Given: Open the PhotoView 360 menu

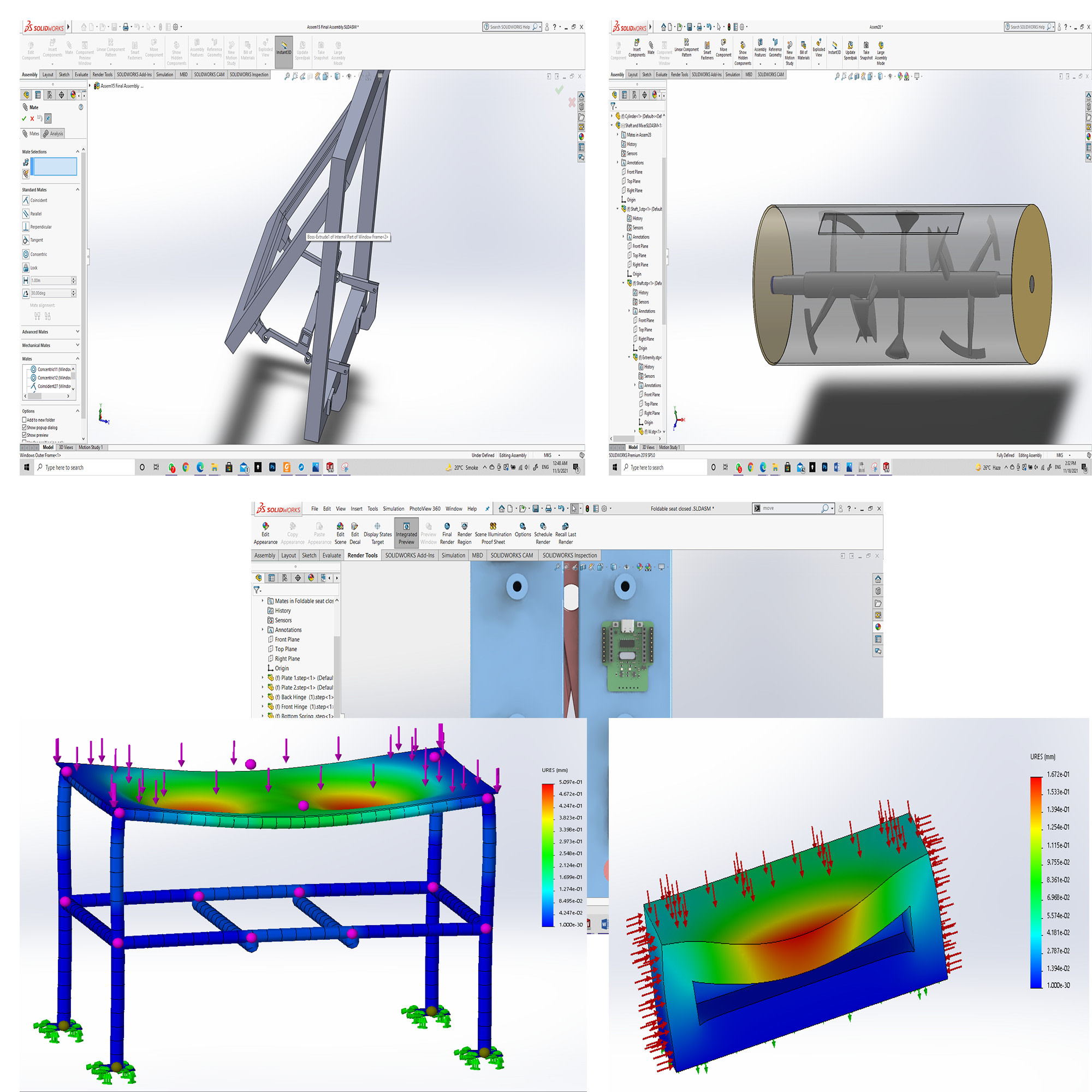Looking at the screenshot, I should 424,509.
